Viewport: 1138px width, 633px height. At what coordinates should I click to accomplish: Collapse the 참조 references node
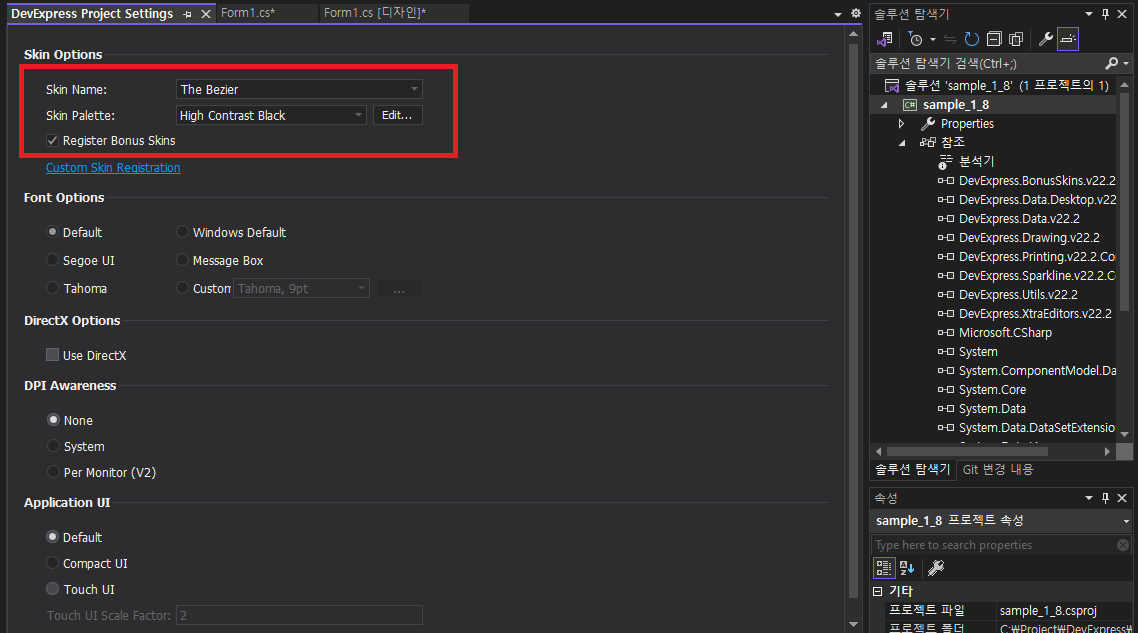tap(902, 143)
